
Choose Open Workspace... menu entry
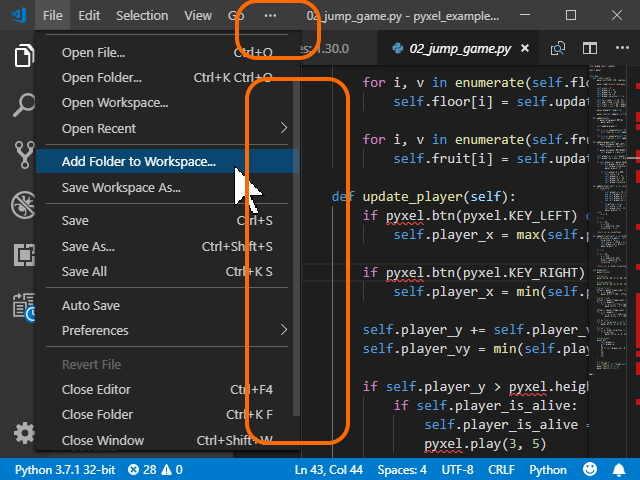tap(167, 103)
